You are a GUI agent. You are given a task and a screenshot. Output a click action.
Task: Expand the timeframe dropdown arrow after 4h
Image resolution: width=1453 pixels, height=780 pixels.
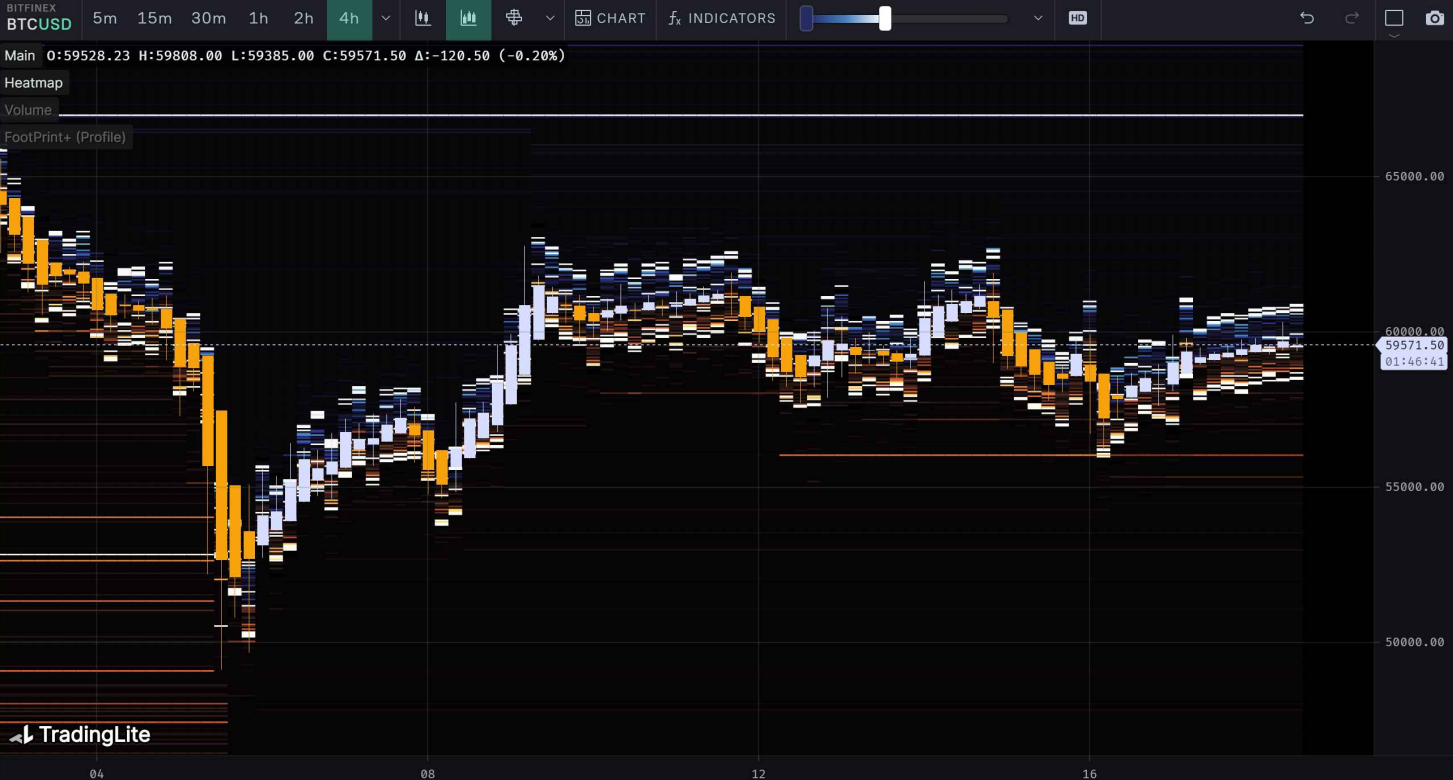click(x=386, y=18)
